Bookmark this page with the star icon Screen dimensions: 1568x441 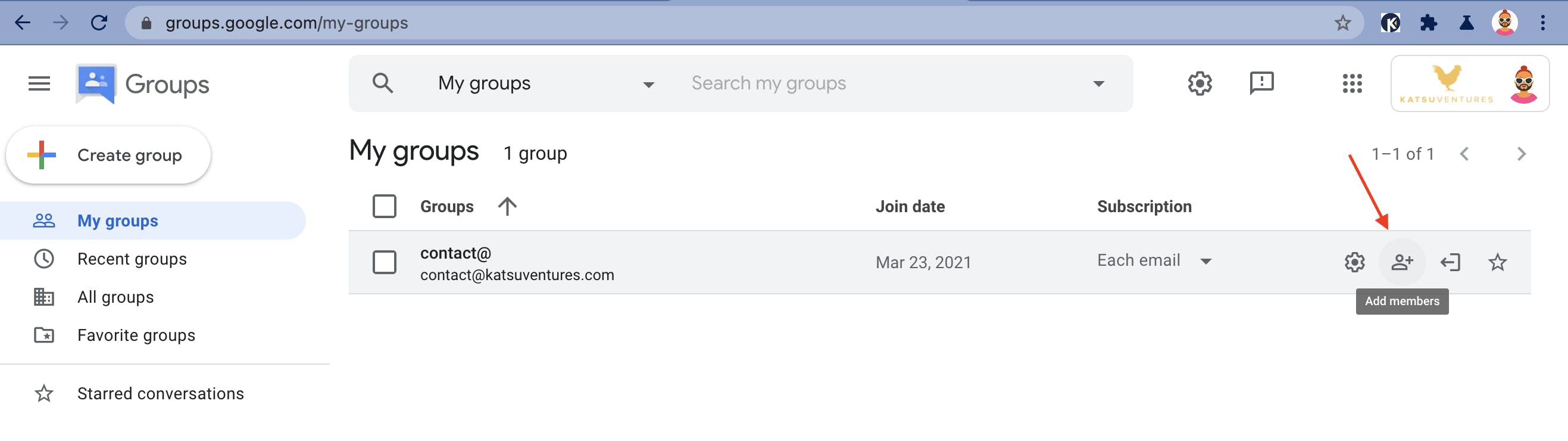pyautogui.click(x=1342, y=23)
